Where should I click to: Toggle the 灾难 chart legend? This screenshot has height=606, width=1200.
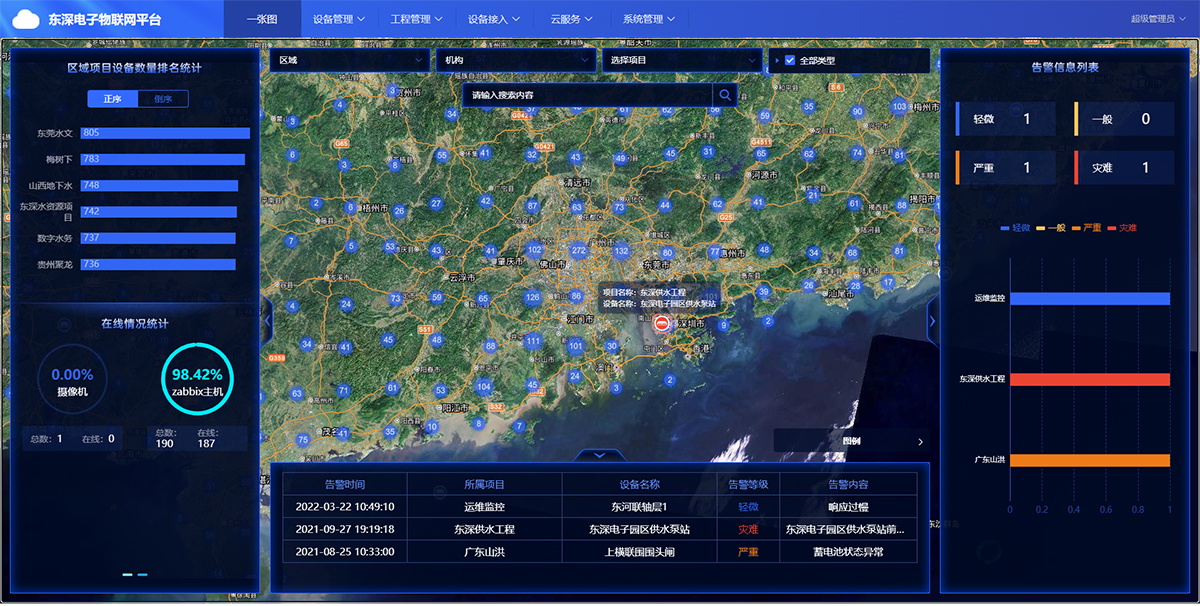pos(1123,228)
